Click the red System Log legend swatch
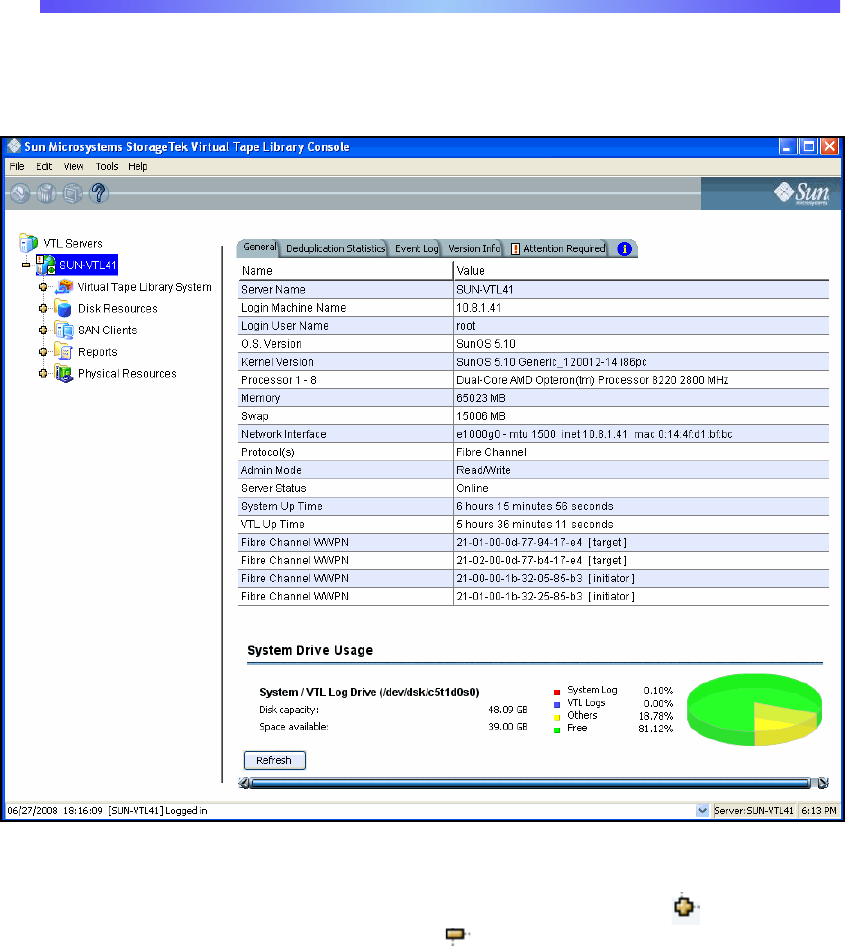The image size is (845, 946). (x=557, y=691)
